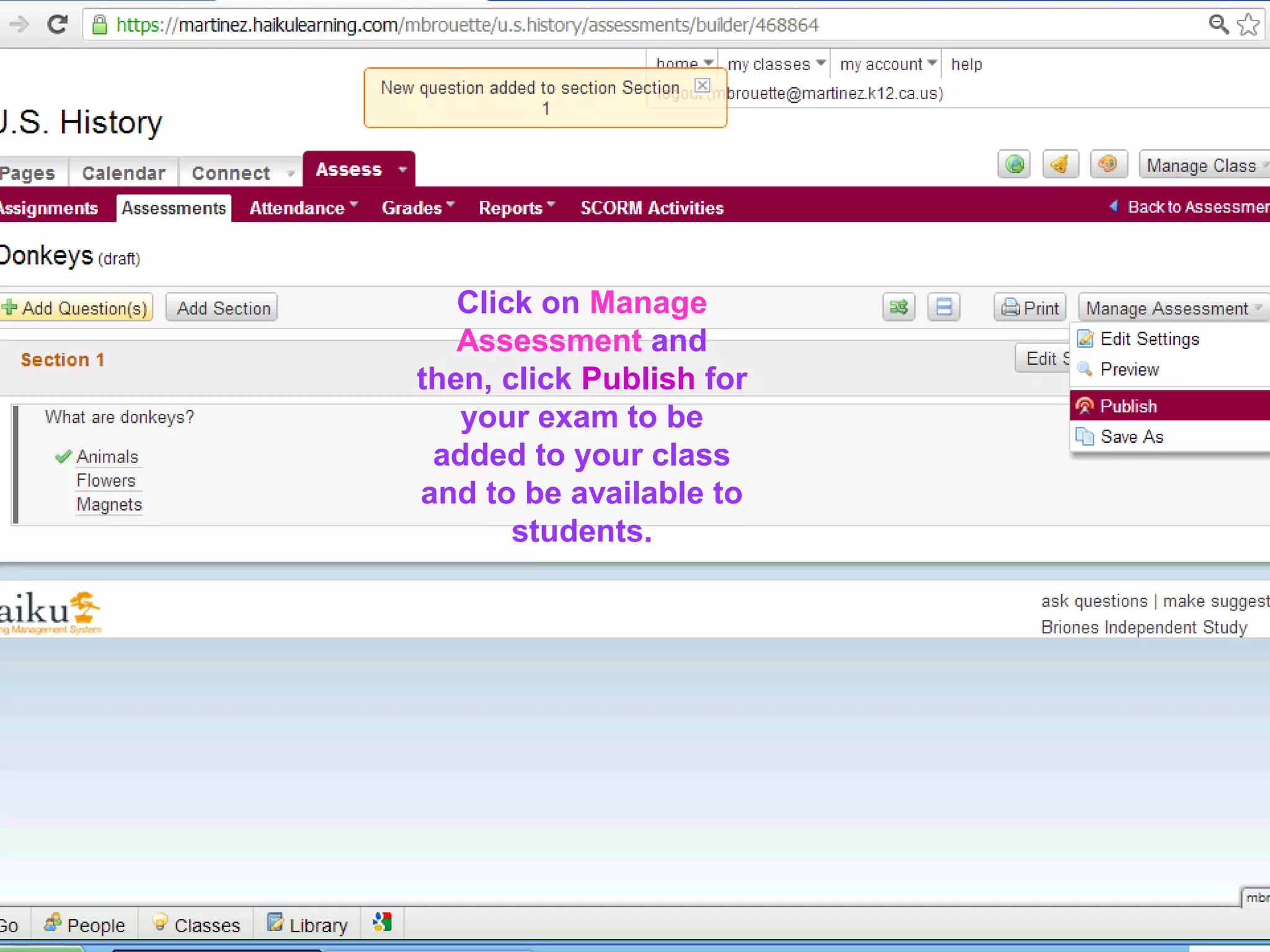Click the shuffle questions icon button
The width and height of the screenshot is (1270, 952).
(x=899, y=307)
